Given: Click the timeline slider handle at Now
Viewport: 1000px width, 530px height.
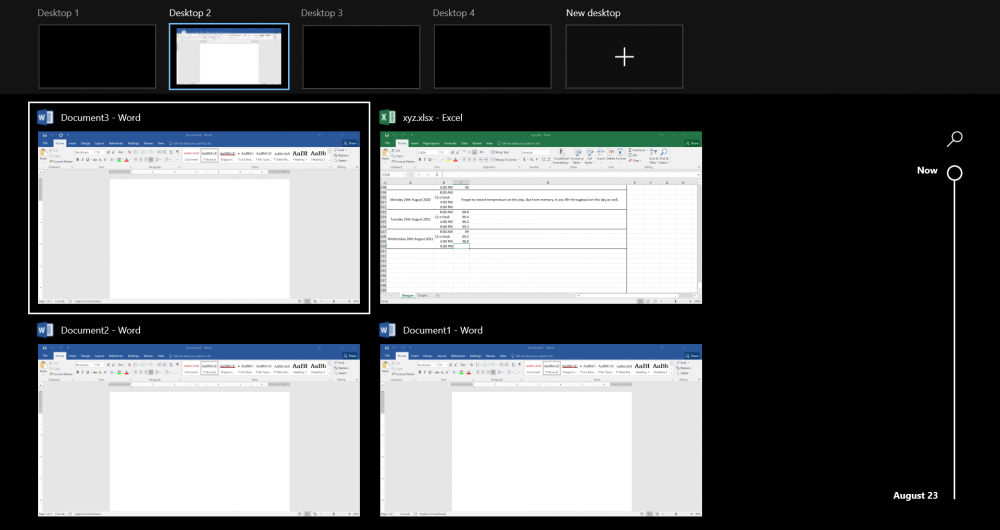Looking at the screenshot, I should pos(955,172).
